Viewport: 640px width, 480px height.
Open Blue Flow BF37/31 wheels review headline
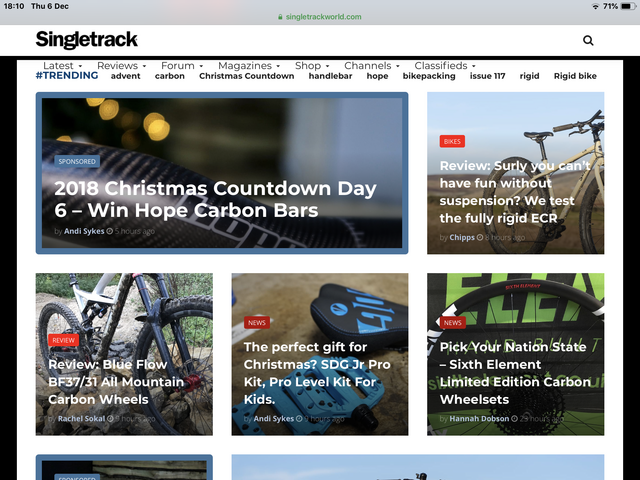[116, 382]
